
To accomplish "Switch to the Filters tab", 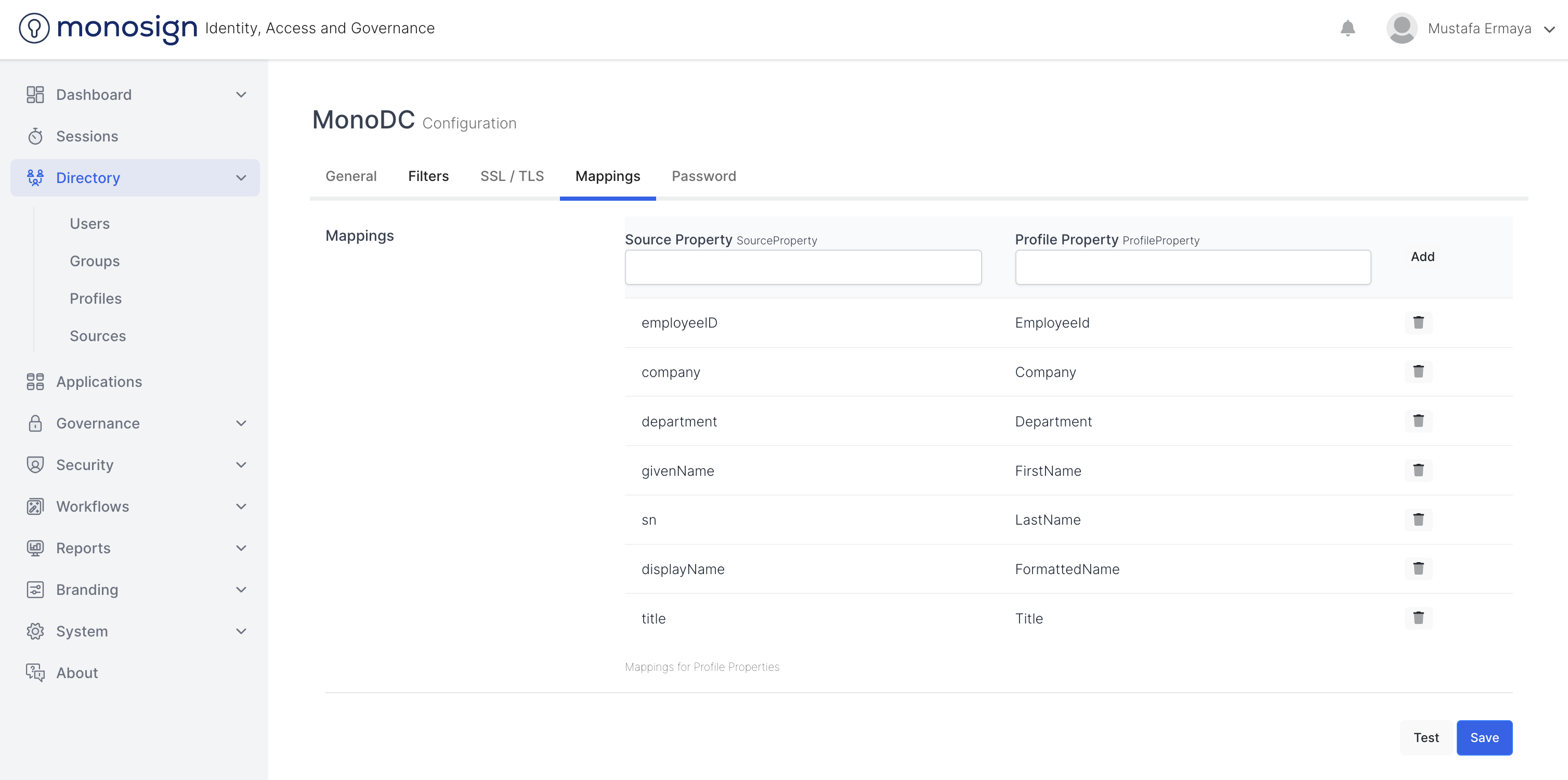I will tap(428, 176).
